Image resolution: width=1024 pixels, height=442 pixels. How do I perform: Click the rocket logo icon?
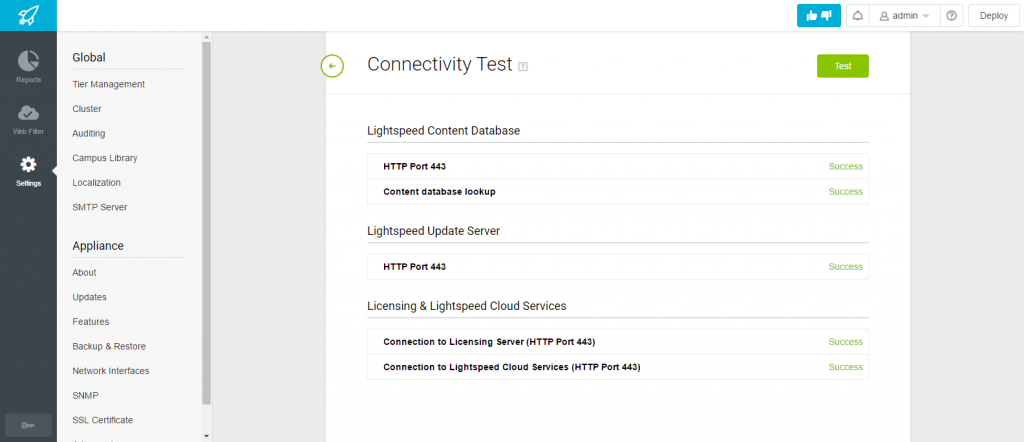coord(28,16)
